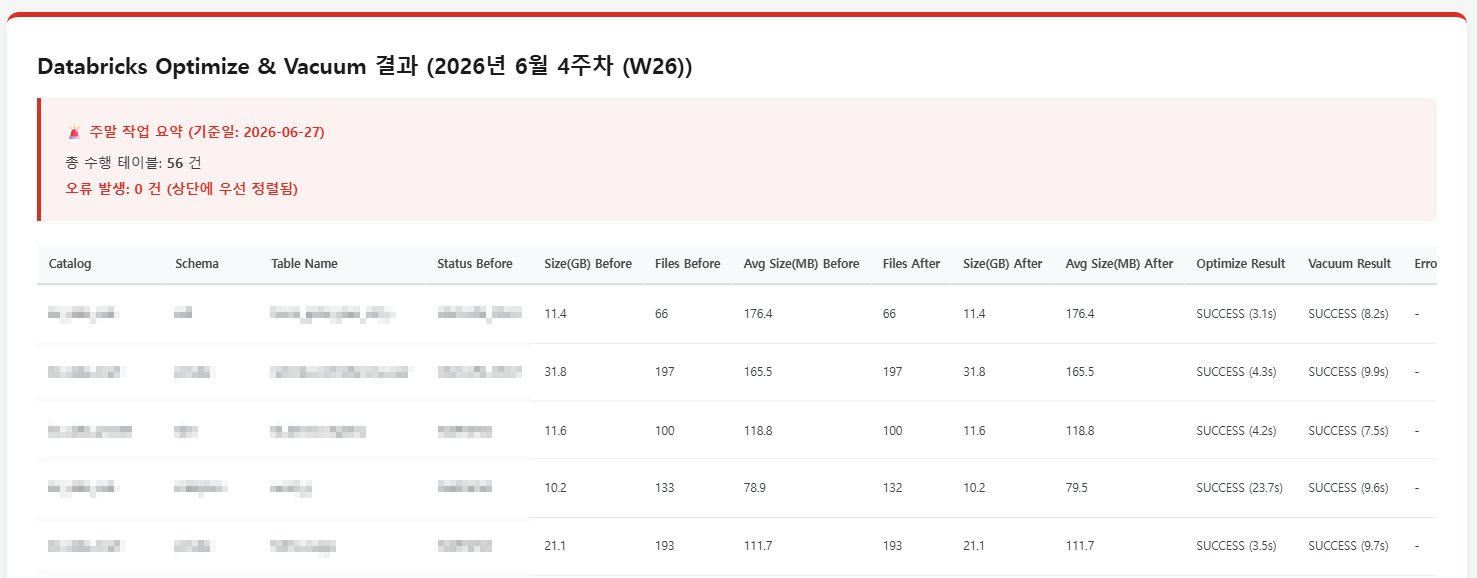Click the Files After column header
The width and height of the screenshot is (1477, 578).
[x=912, y=264]
